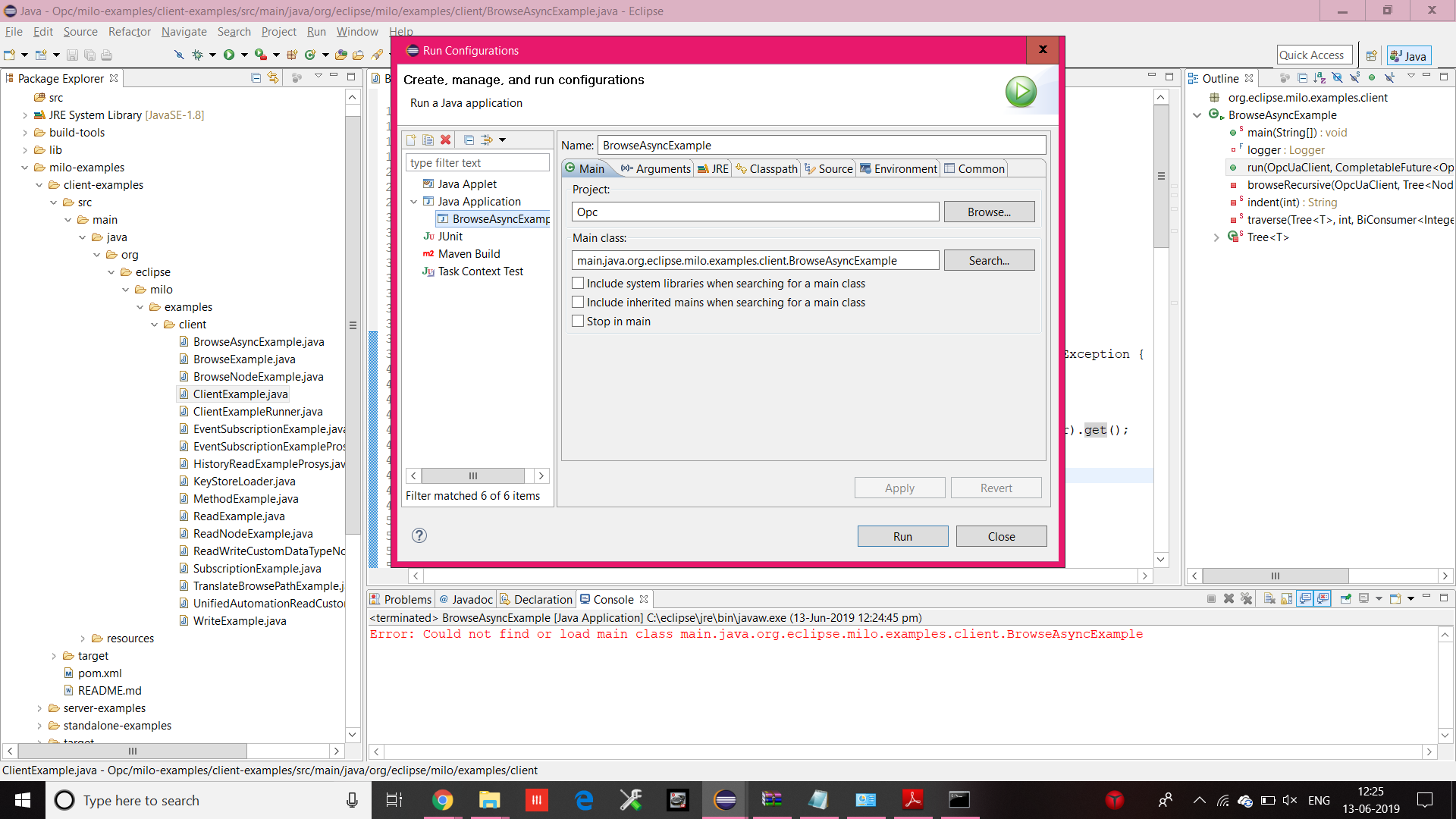Open filter launch configurations dropdown arrow
The width and height of the screenshot is (1456, 819).
click(502, 140)
